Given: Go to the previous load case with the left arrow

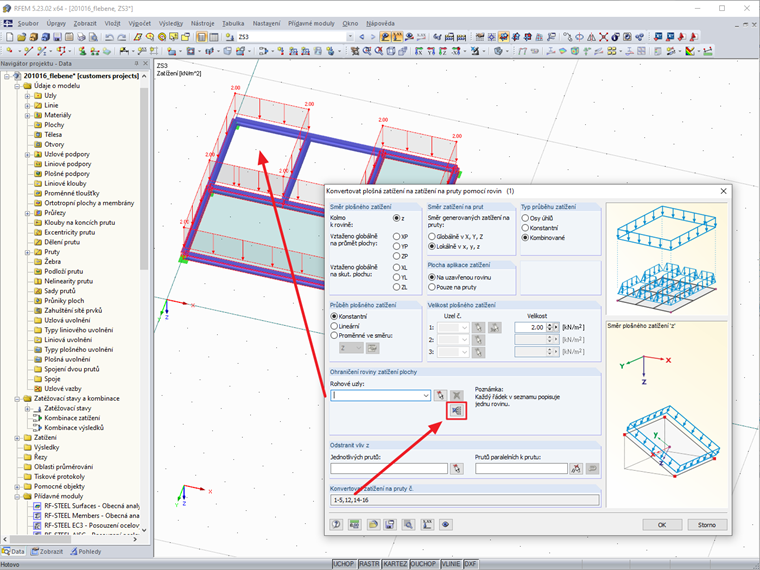Looking at the screenshot, I should (x=362, y=37).
